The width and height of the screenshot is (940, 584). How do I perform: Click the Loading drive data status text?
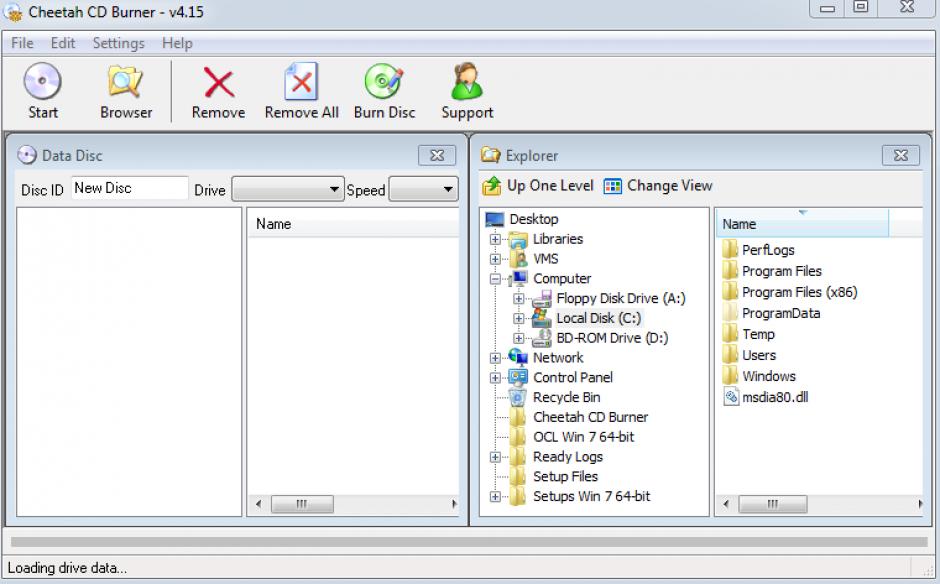67,568
